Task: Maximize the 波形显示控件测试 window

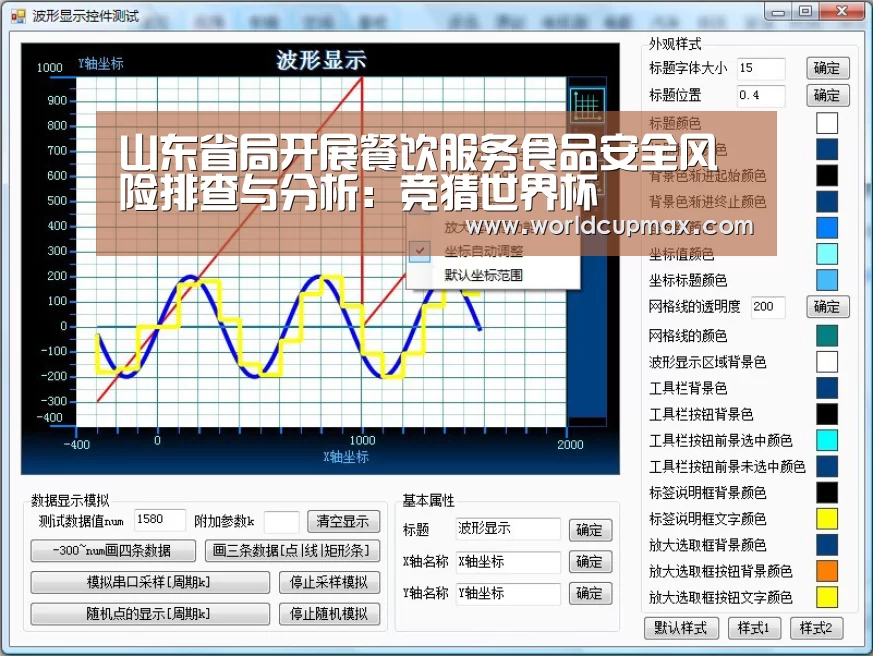Action: click(x=806, y=11)
